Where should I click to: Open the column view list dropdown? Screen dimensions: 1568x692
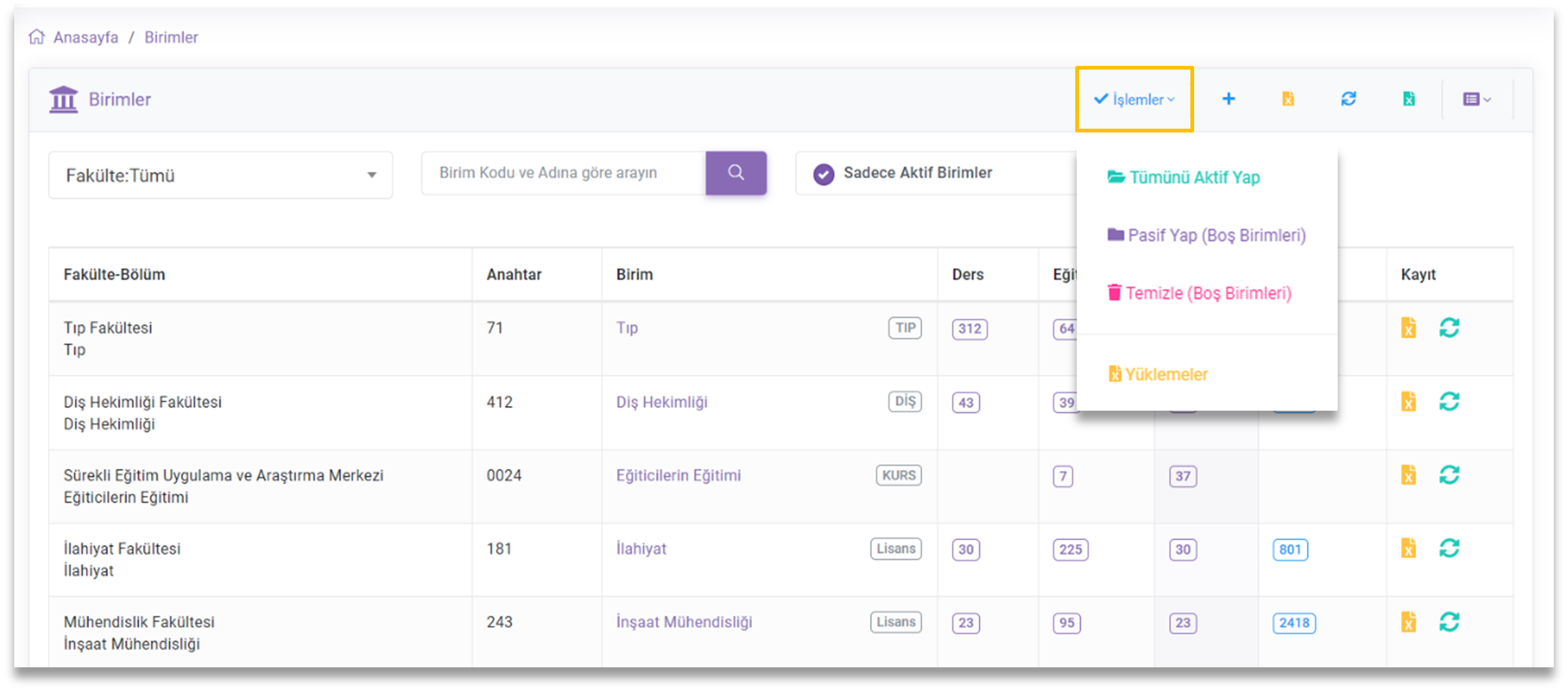tap(1476, 99)
